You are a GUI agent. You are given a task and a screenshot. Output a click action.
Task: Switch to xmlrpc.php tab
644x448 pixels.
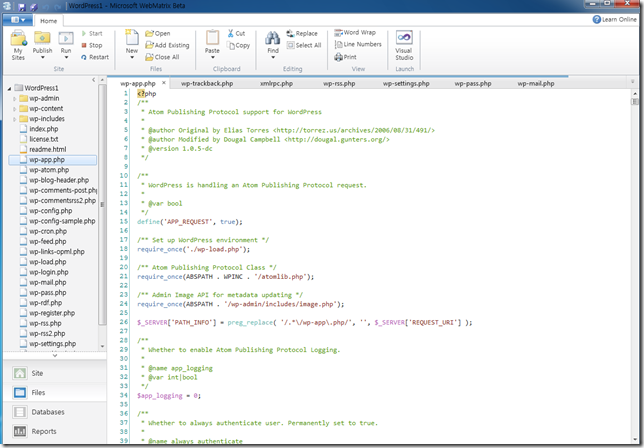276,83
